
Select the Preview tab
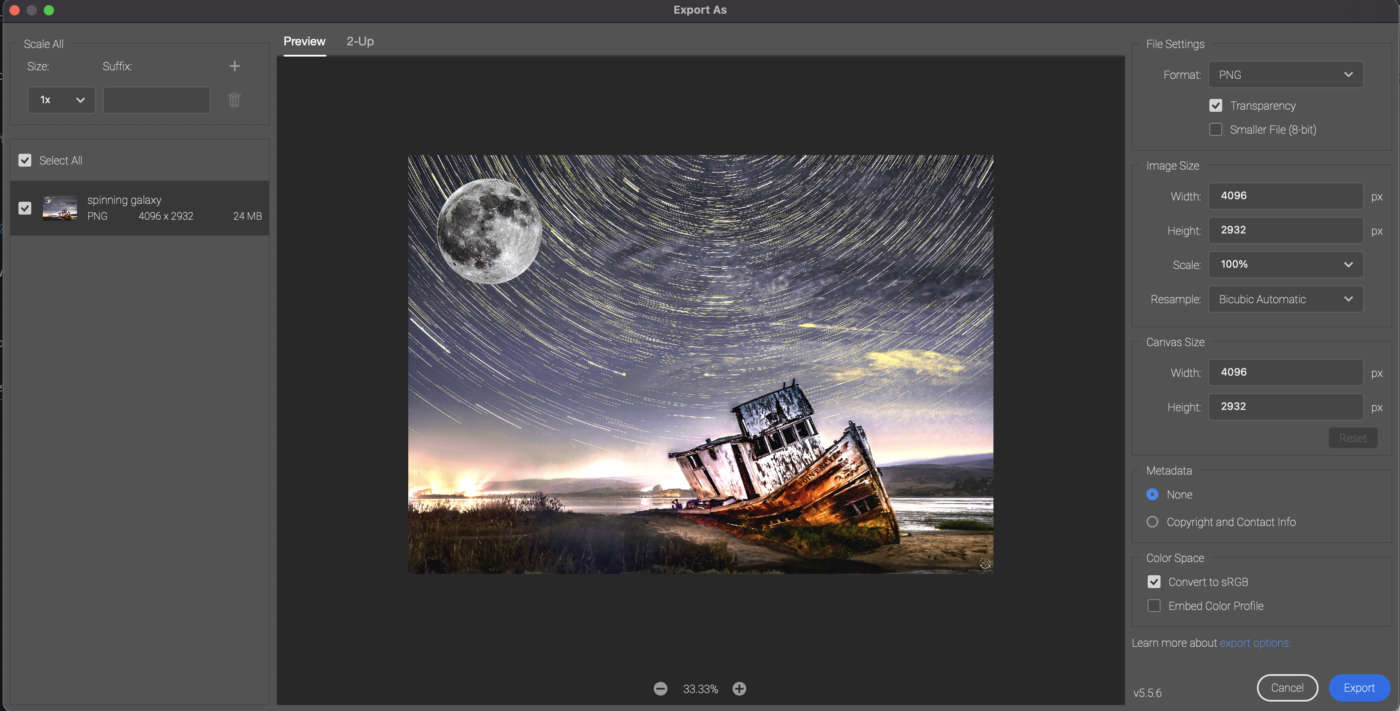(x=303, y=41)
